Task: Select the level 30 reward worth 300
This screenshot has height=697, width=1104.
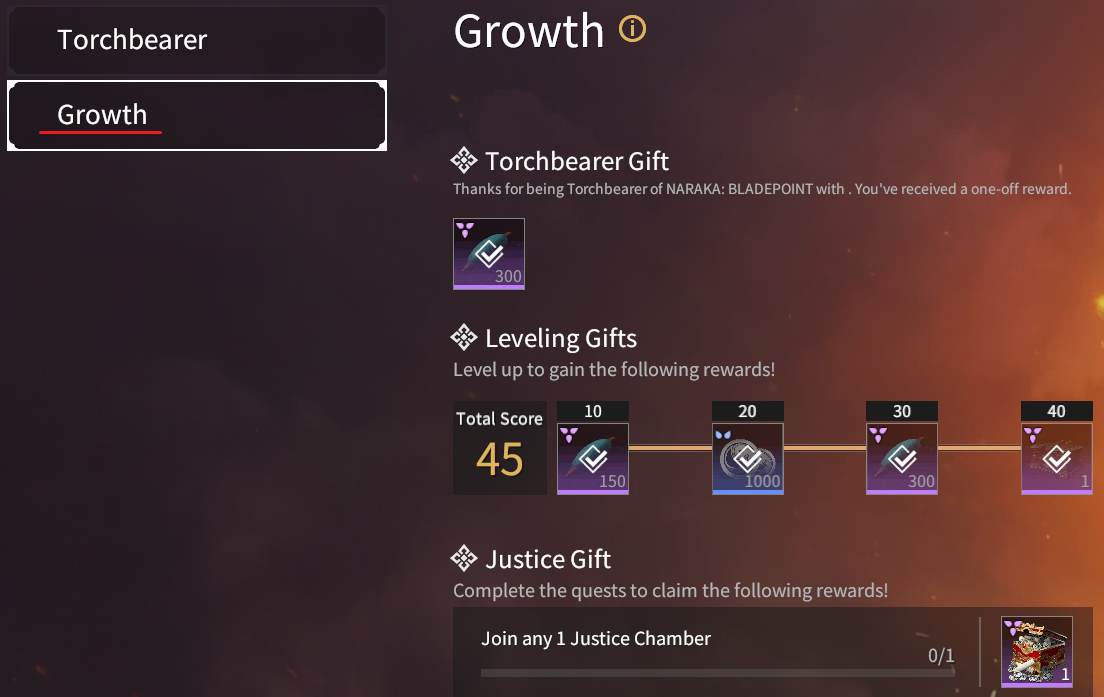Action: click(902, 459)
